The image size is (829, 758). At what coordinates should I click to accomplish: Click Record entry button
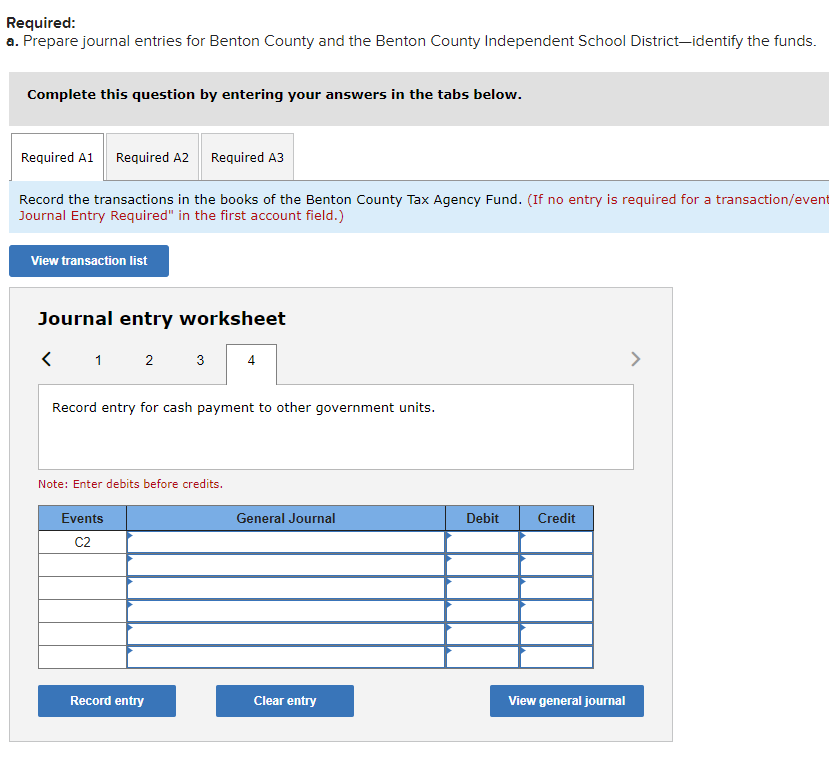pyautogui.click(x=107, y=701)
